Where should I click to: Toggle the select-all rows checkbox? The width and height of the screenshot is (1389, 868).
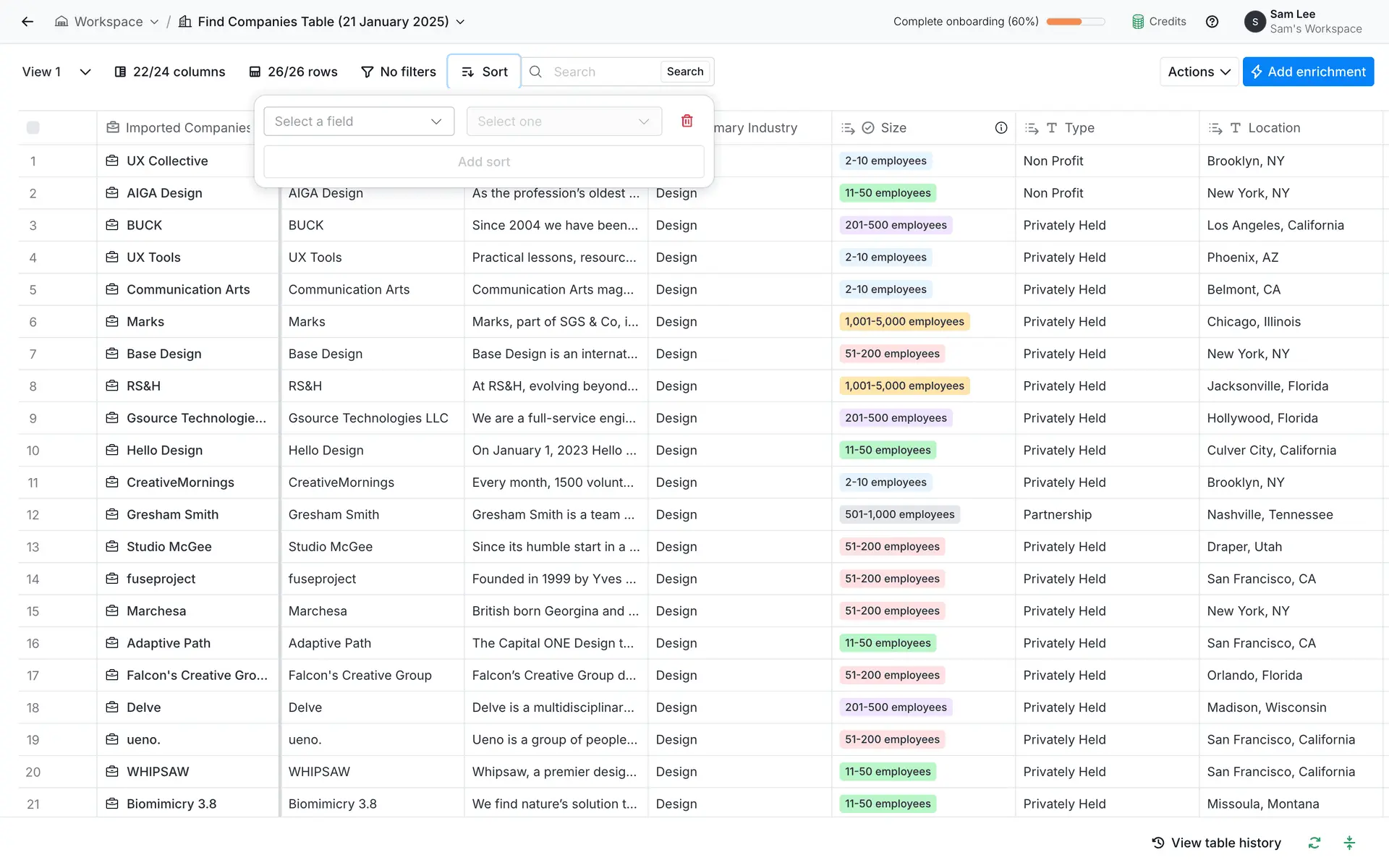33,128
